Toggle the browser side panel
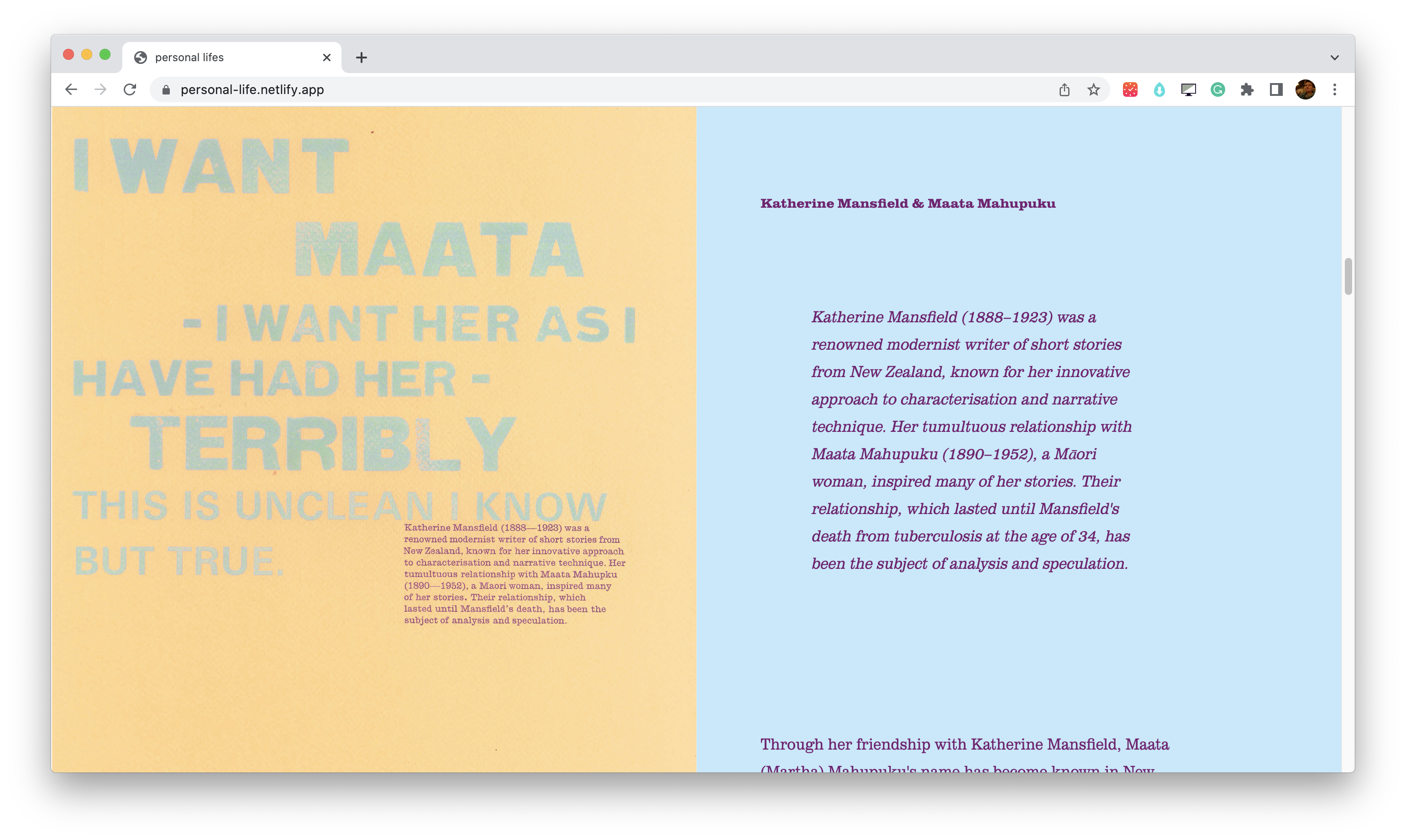Image resolution: width=1406 pixels, height=840 pixels. (1276, 89)
